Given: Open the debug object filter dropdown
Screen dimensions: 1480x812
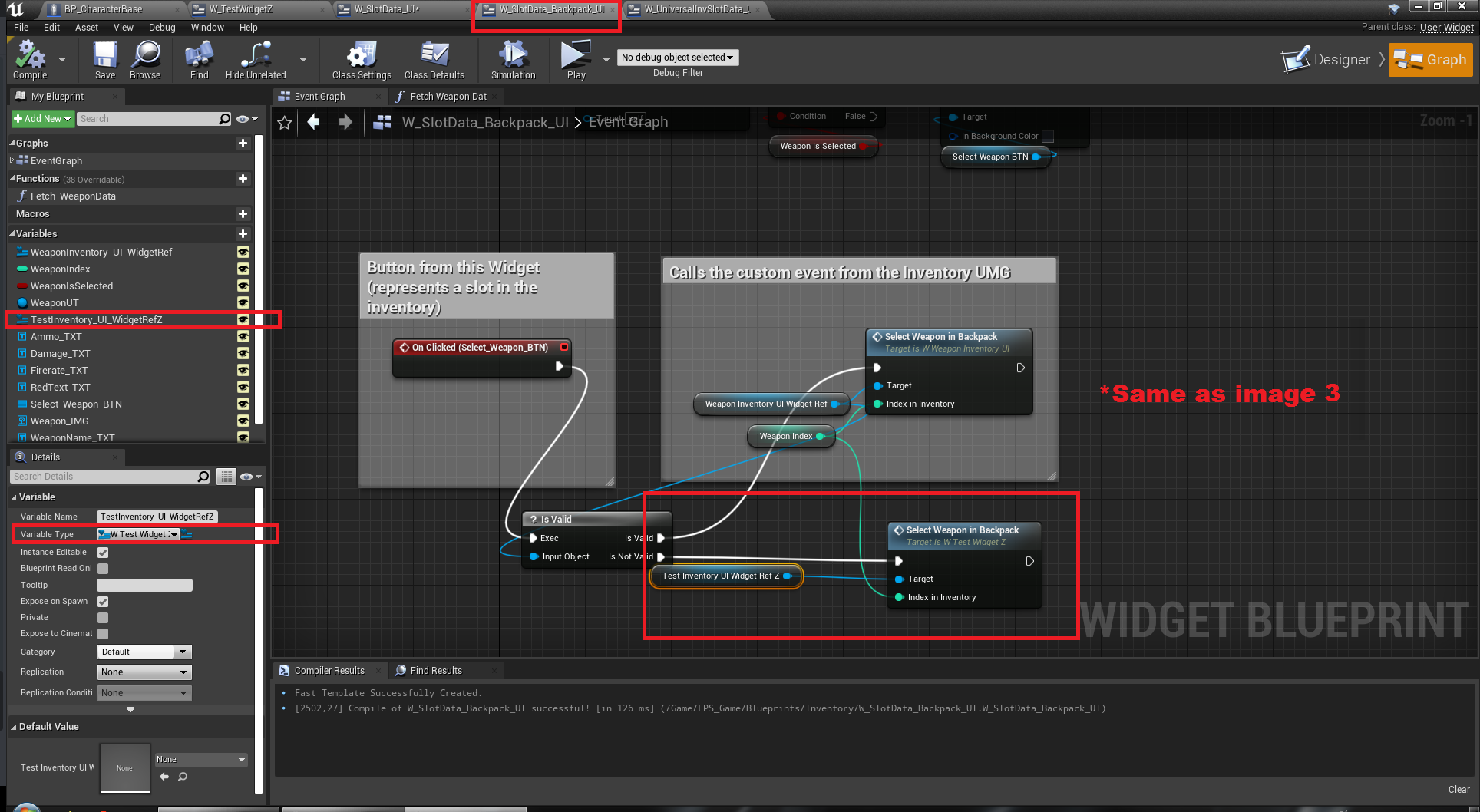Looking at the screenshot, I should 677,58.
